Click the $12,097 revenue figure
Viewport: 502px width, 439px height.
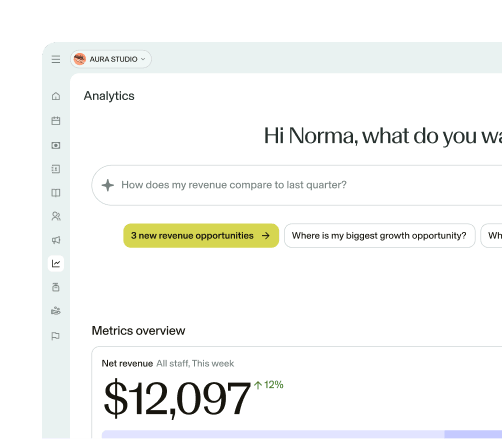click(177, 398)
